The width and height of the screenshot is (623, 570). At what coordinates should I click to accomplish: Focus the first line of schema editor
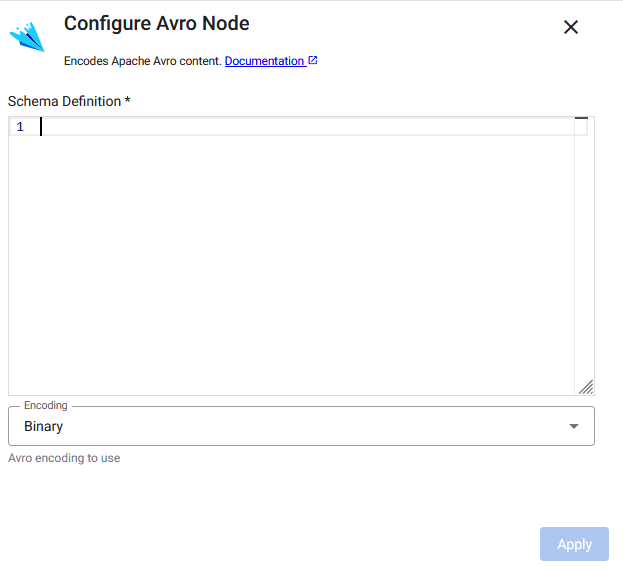(x=300, y=127)
